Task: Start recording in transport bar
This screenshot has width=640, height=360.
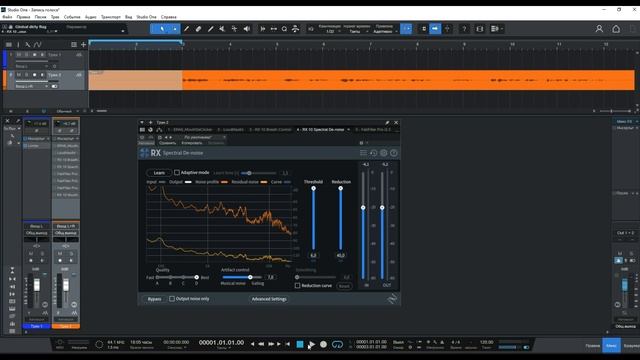Action: tap(323, 344)
